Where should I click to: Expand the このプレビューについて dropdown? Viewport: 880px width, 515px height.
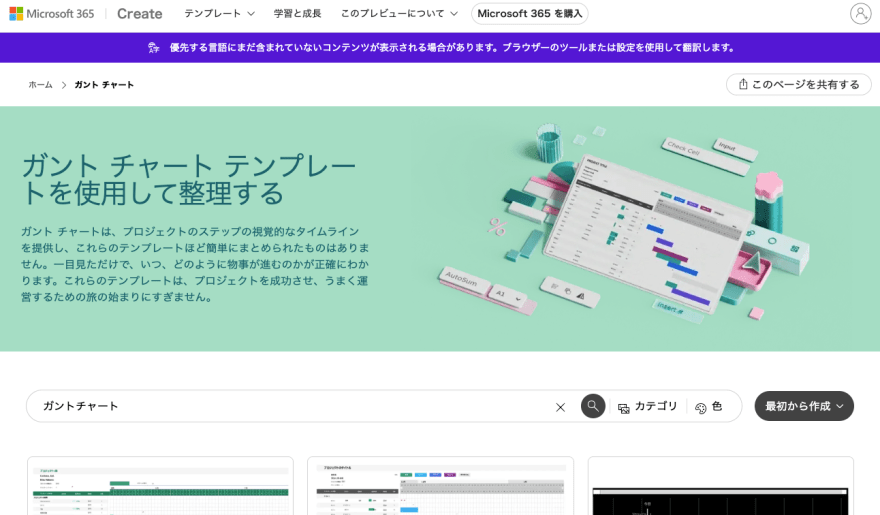pos(399,13)
